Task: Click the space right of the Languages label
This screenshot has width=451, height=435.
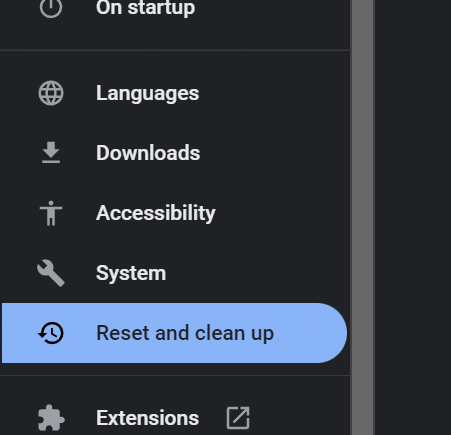Action: pos(273,93)
